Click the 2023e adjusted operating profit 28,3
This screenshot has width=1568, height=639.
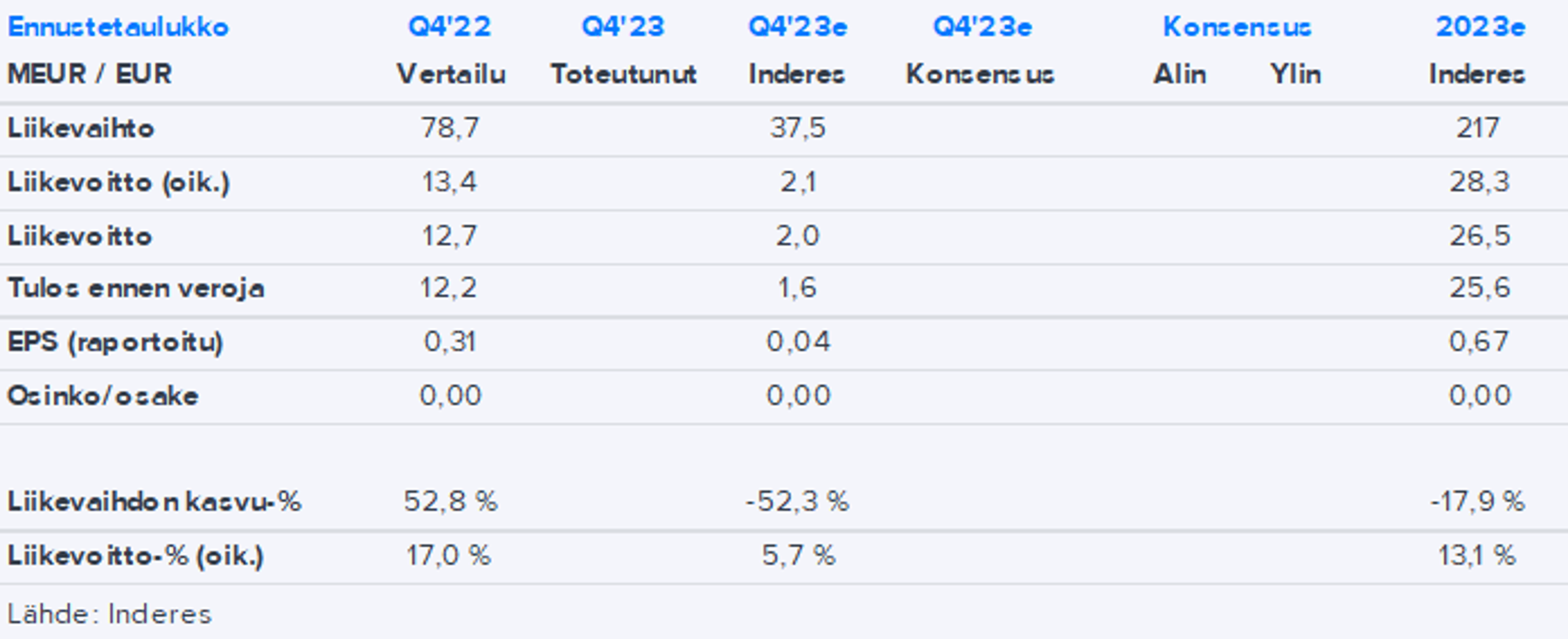[1479, 182]
